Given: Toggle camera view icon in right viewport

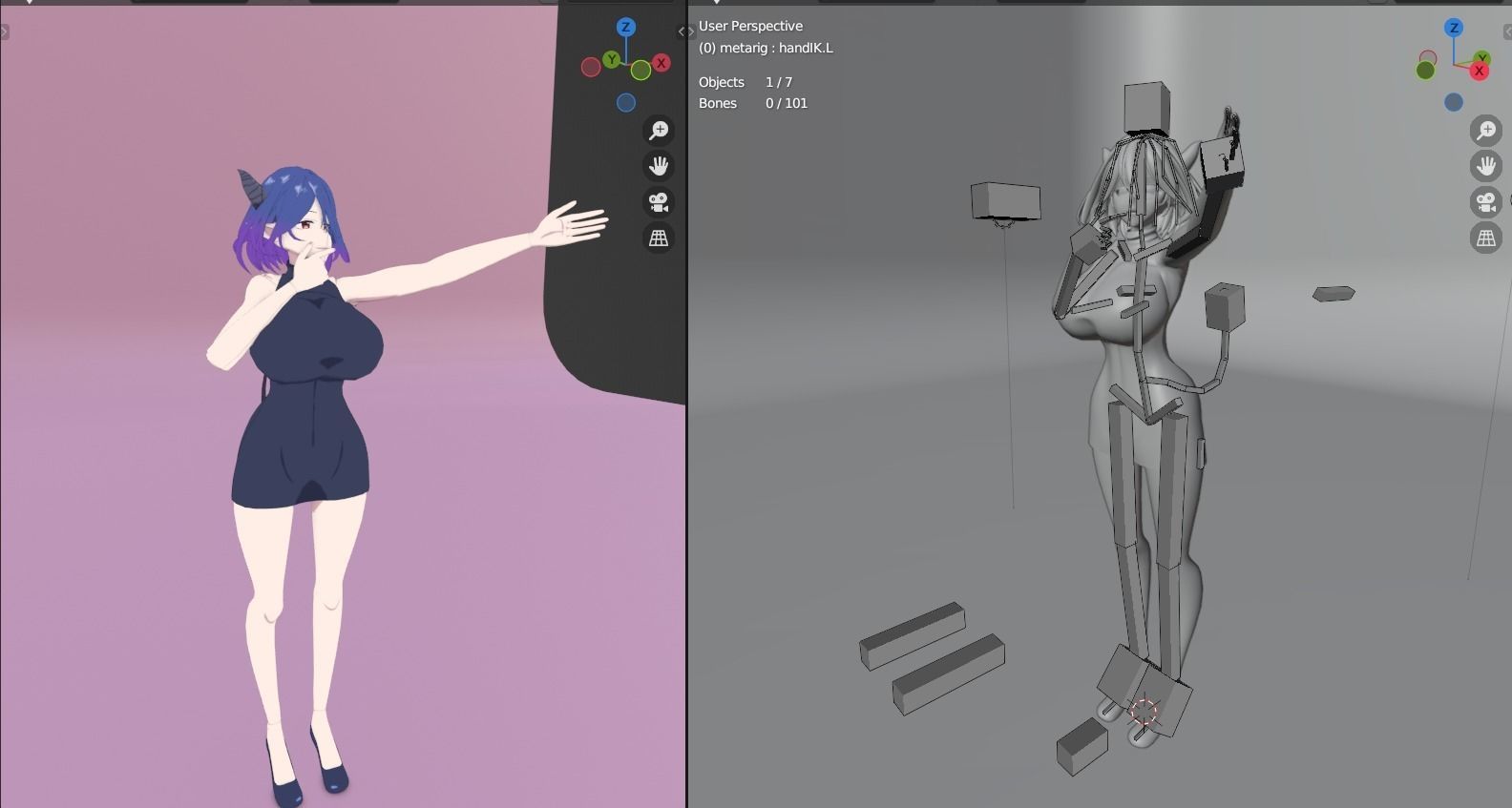Looking at the screenshot, I should pyautogui.click(x=1486, y=202).
